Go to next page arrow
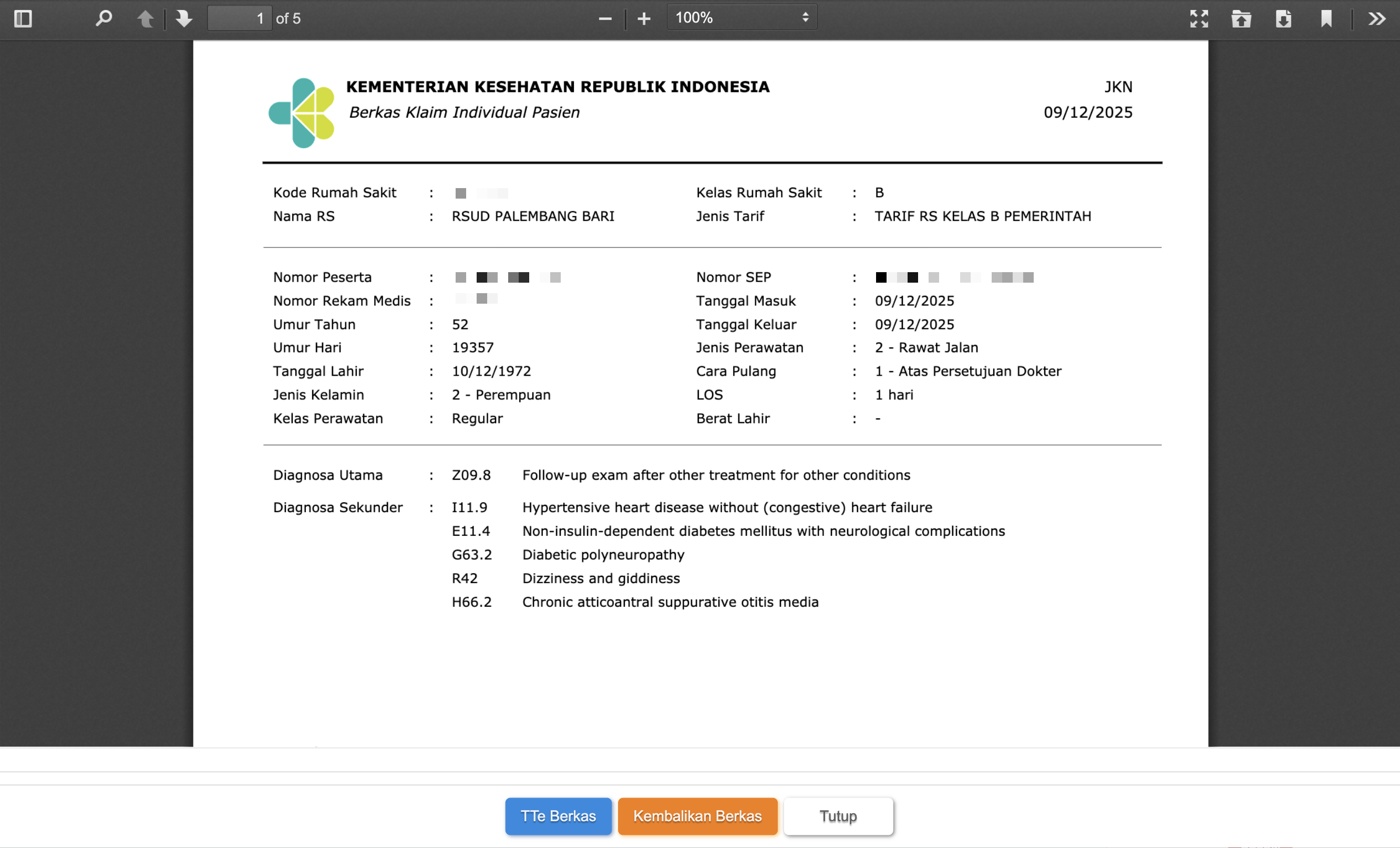The image size is (1400, 848). click(x=183, y=19)
